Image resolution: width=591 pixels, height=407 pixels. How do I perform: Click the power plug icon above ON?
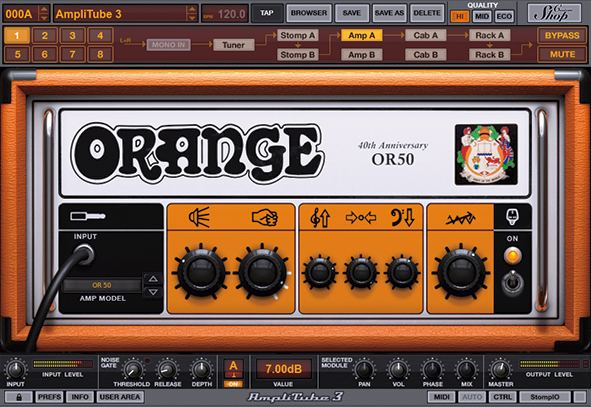512,217
